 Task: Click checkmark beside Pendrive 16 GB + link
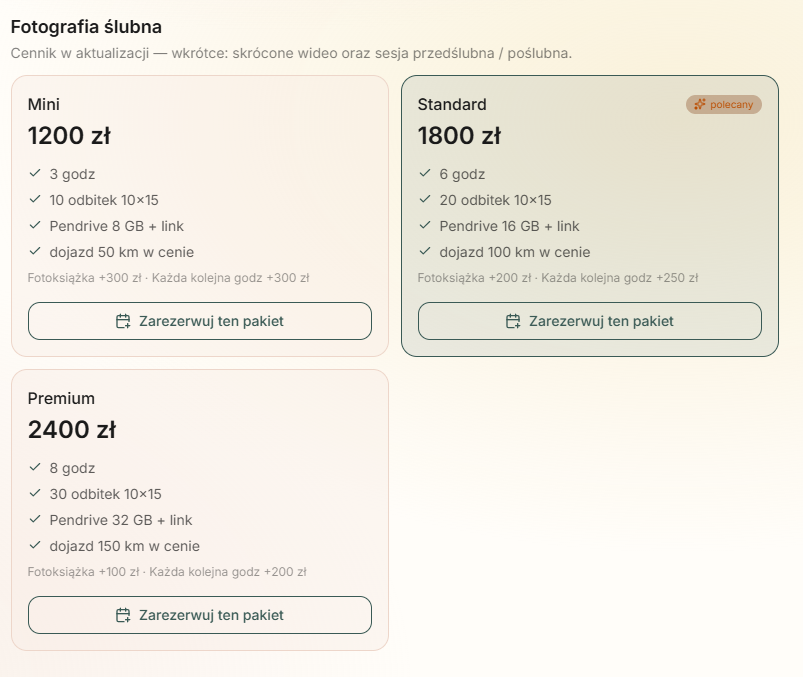(x=425, y=225)
